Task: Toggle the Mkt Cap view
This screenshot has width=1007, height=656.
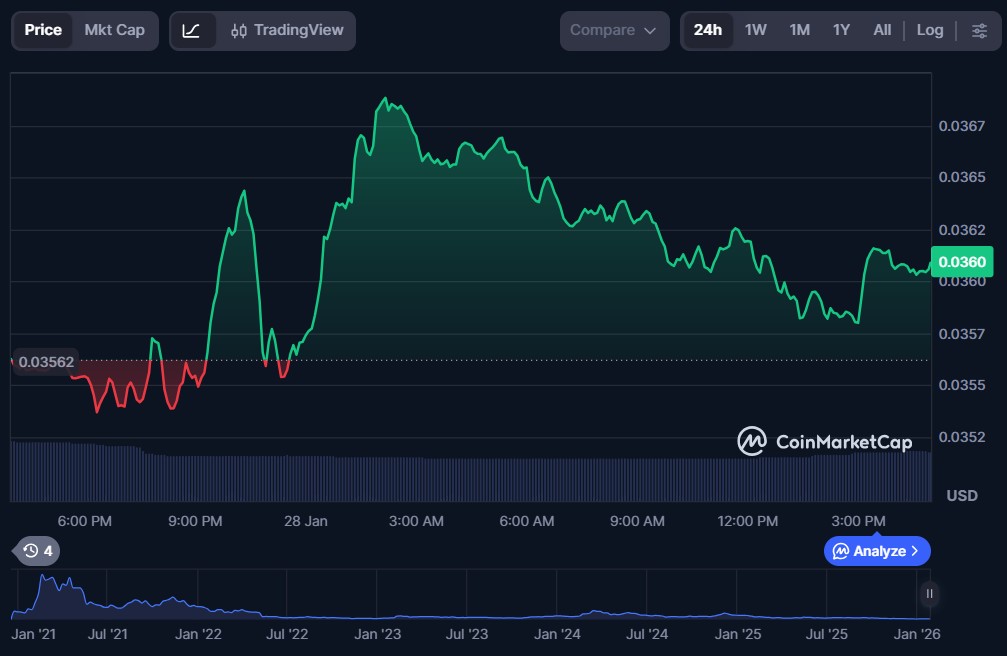Action: (114, 30)
